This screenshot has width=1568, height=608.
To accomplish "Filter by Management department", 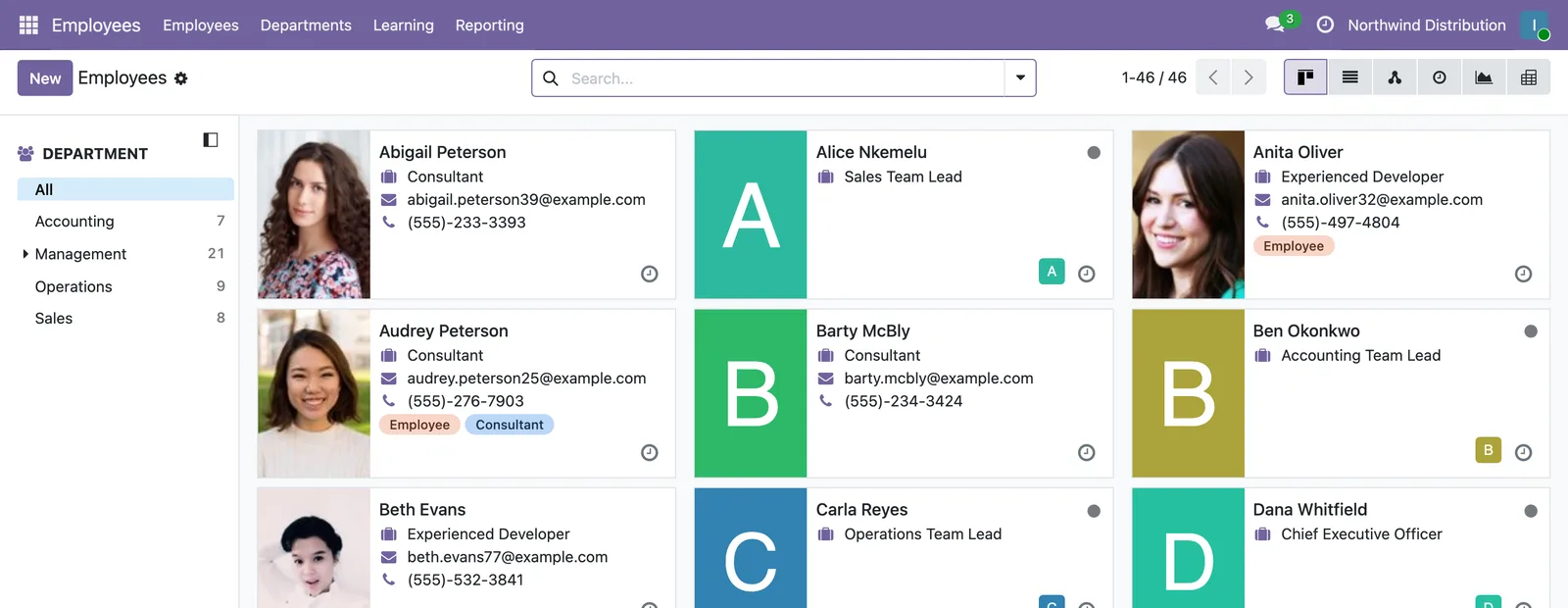I will [125, 254].
